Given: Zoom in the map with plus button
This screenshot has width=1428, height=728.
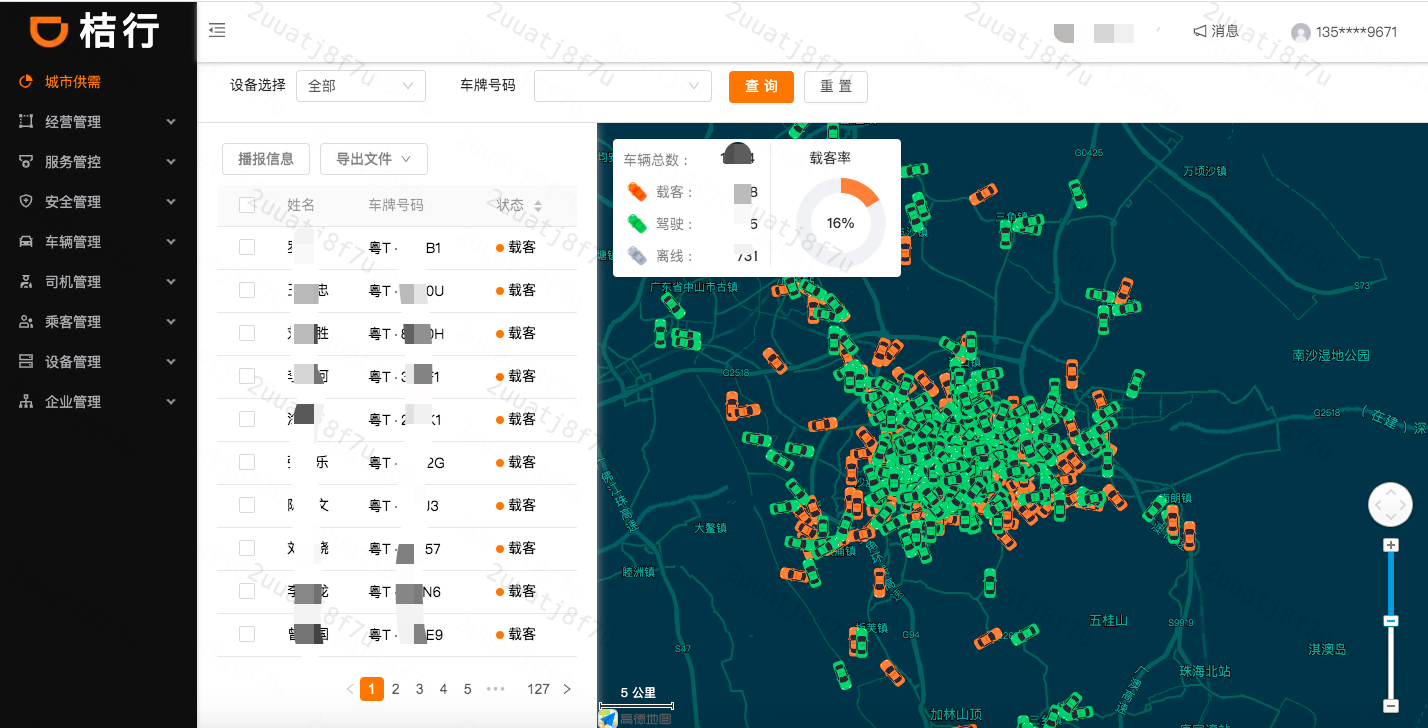Looking at the screenshot, I should tap(1390, 545).
